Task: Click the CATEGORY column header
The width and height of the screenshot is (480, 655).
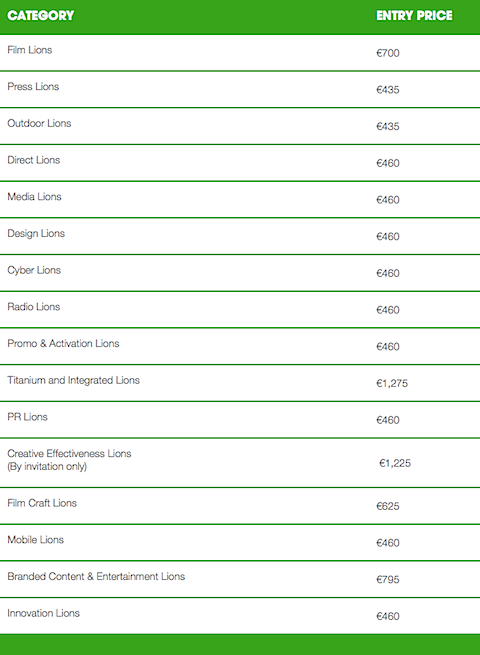Action: pos(41,15)
